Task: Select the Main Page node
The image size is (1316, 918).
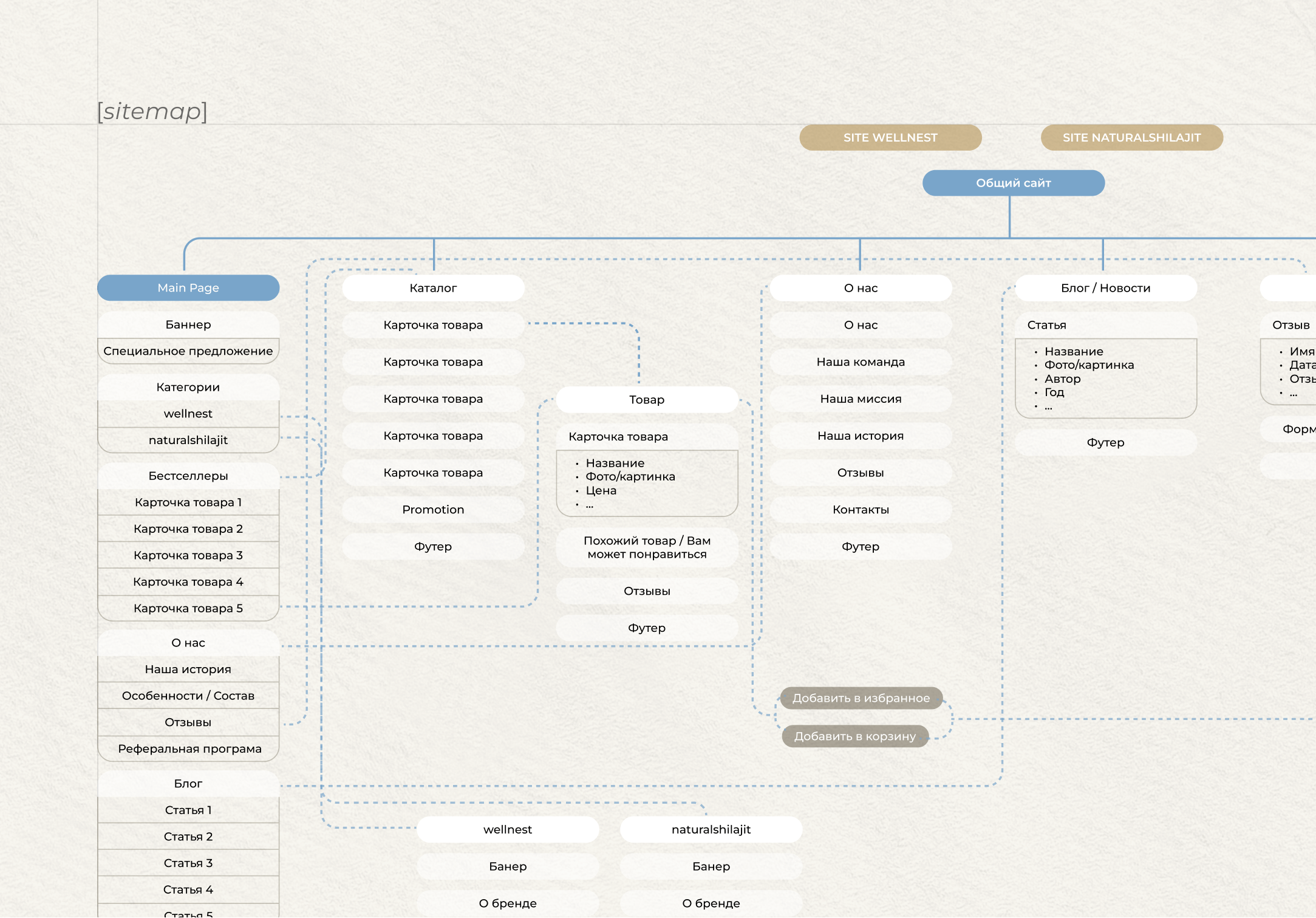Action: tap(188, 288)
